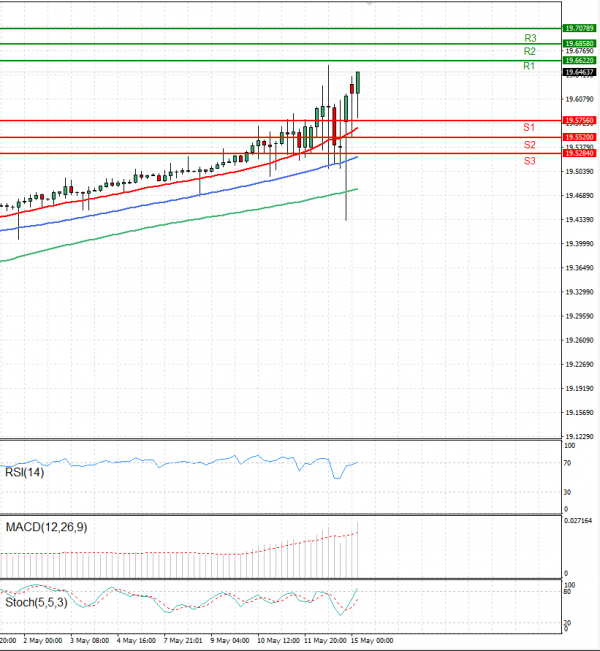Select the 19.66220 green price tag
The image size is (600, 651).
(x=580, y=61)
